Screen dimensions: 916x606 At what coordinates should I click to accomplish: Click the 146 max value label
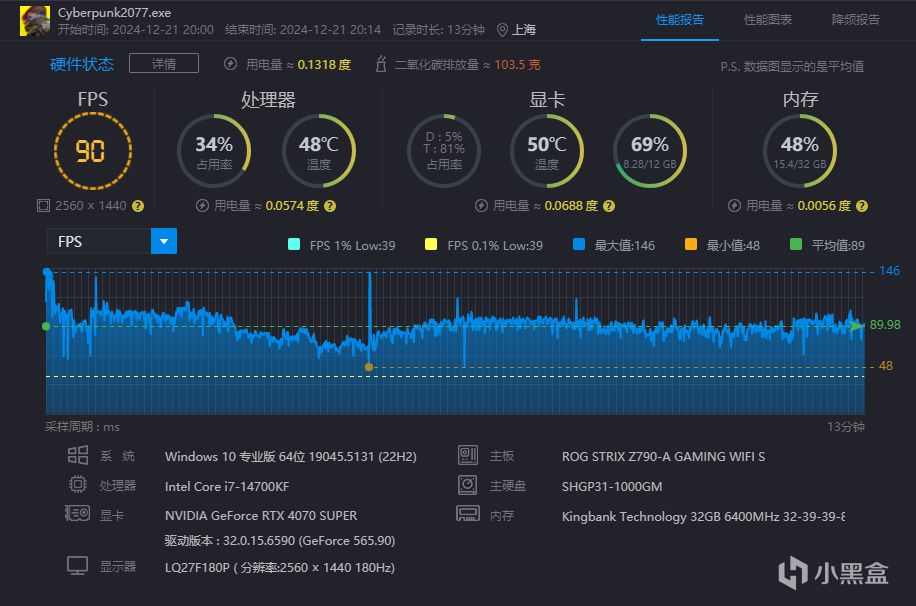click(x=889, y=271)
